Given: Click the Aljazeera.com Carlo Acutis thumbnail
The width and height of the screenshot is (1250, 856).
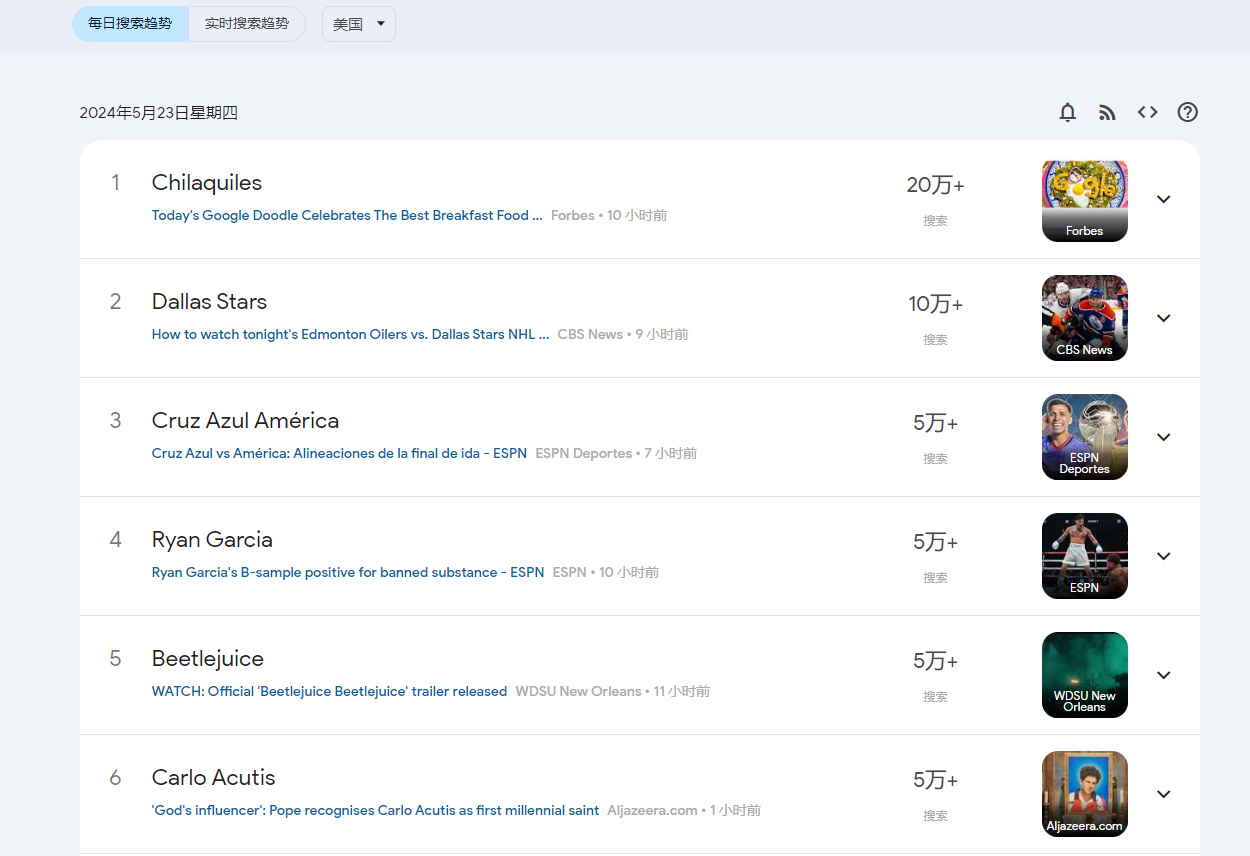Looking at the screenshot, I should (1084, 793).
